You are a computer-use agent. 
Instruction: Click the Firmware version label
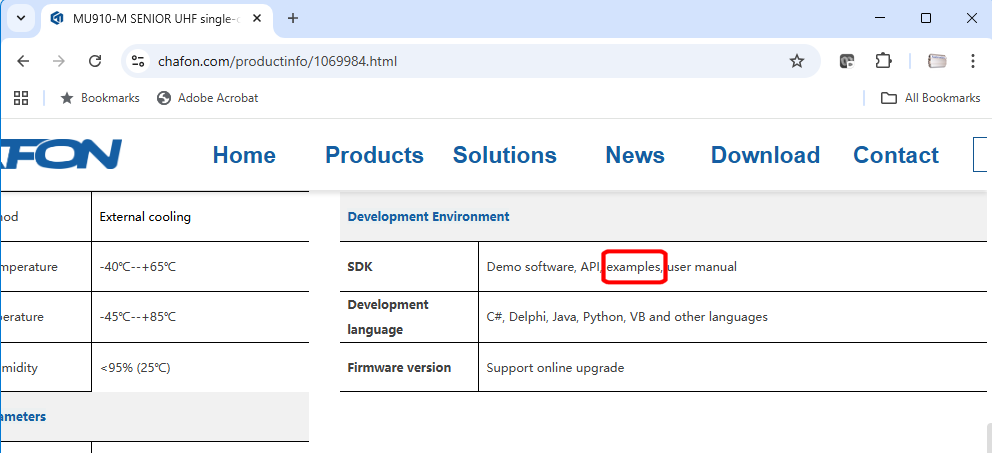399,368
